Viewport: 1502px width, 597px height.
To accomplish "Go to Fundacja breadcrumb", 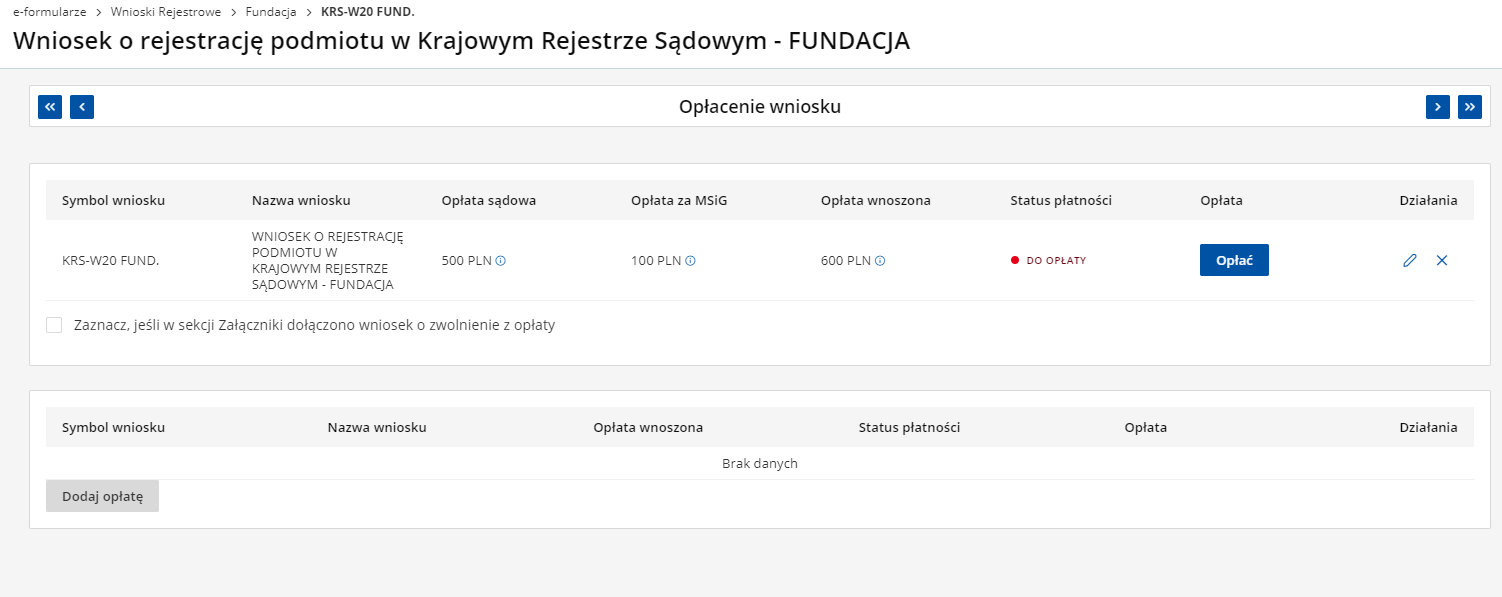I will [x=271, y=12].
